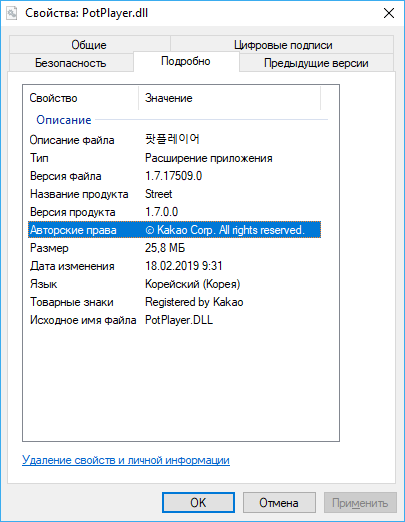Select the Версия продукта row
Image resolution: width=405 pixels, height=522 pixels.
174,212
